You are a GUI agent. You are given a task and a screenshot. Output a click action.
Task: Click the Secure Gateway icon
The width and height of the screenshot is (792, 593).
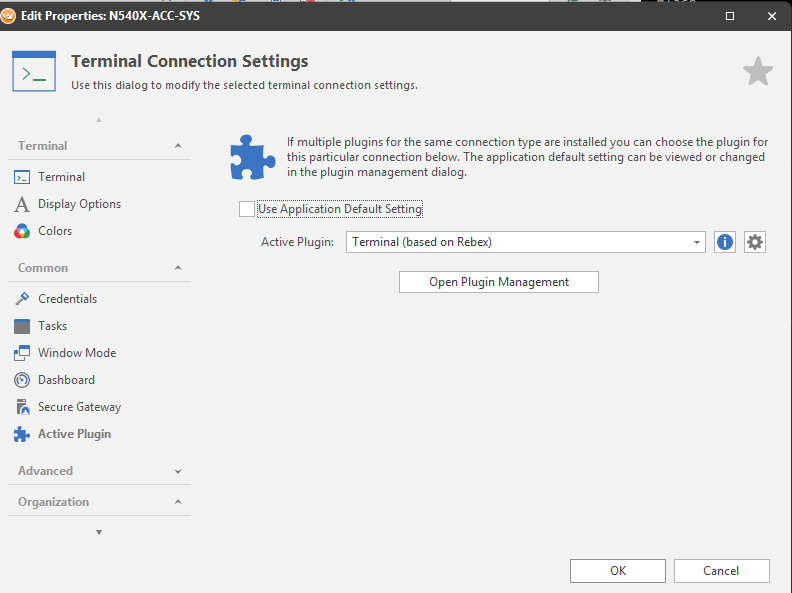tap(21, 407)
